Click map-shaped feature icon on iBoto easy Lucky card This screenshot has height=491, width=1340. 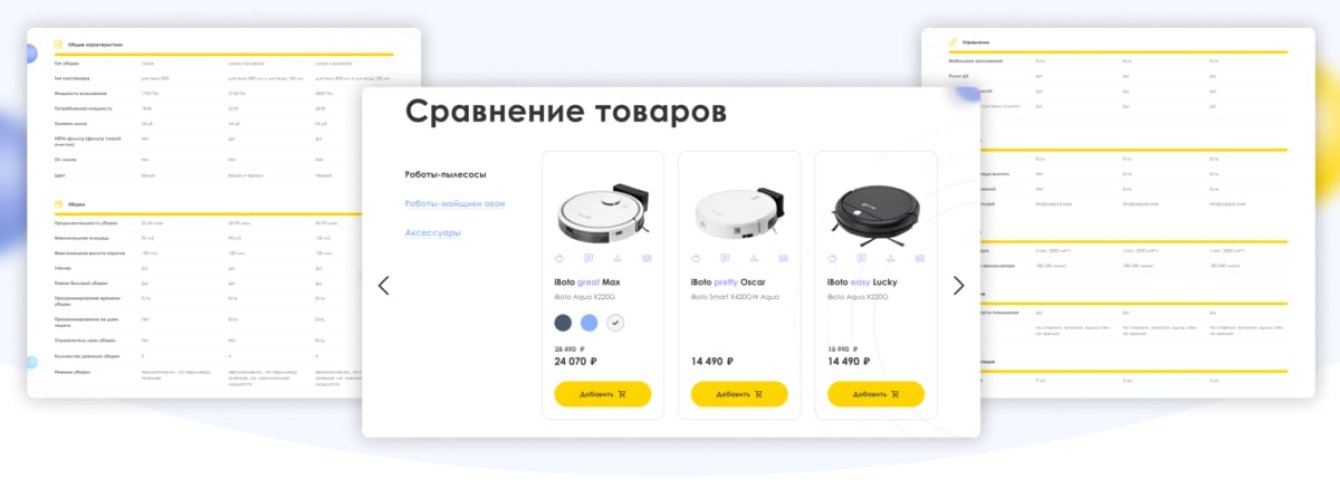coord(920,258)
